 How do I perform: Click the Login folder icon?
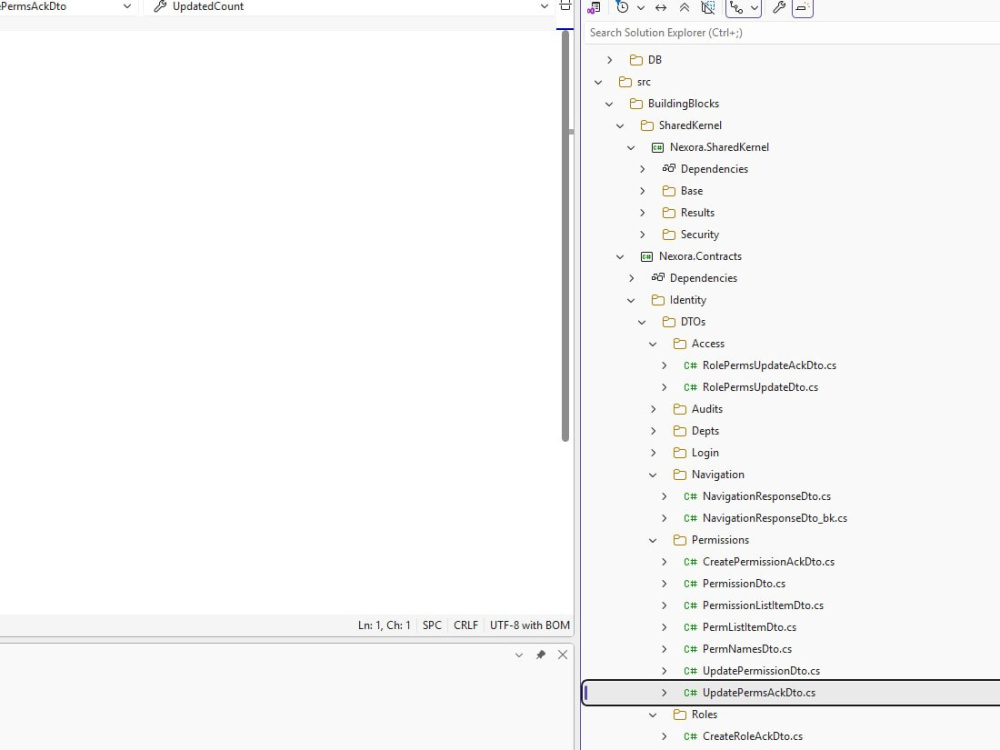[x=680, y=453]
